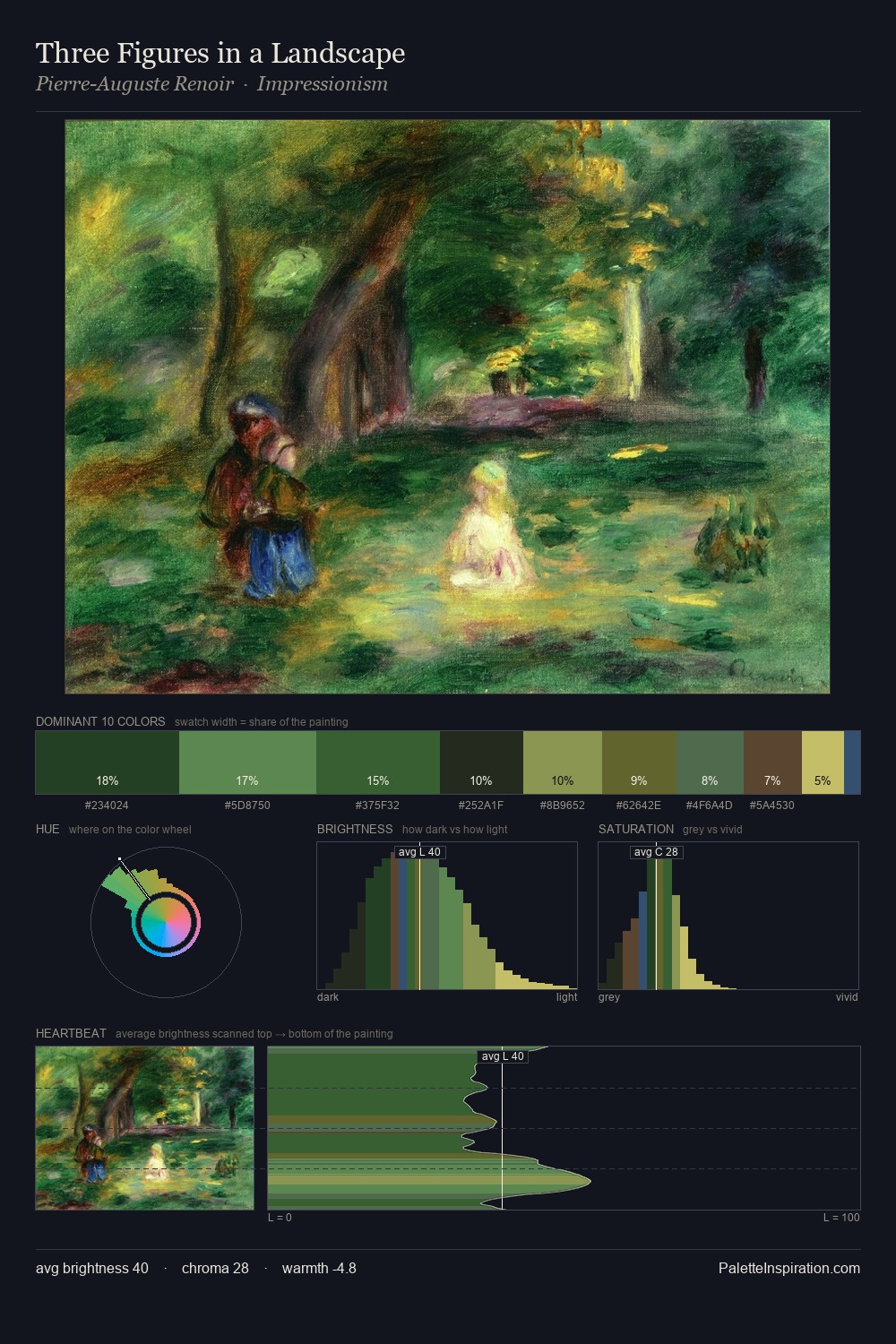Click the 'BRIGHTNESS' section heading
The width and height of the screenshot is (896, 1344).
coord(355,830)
